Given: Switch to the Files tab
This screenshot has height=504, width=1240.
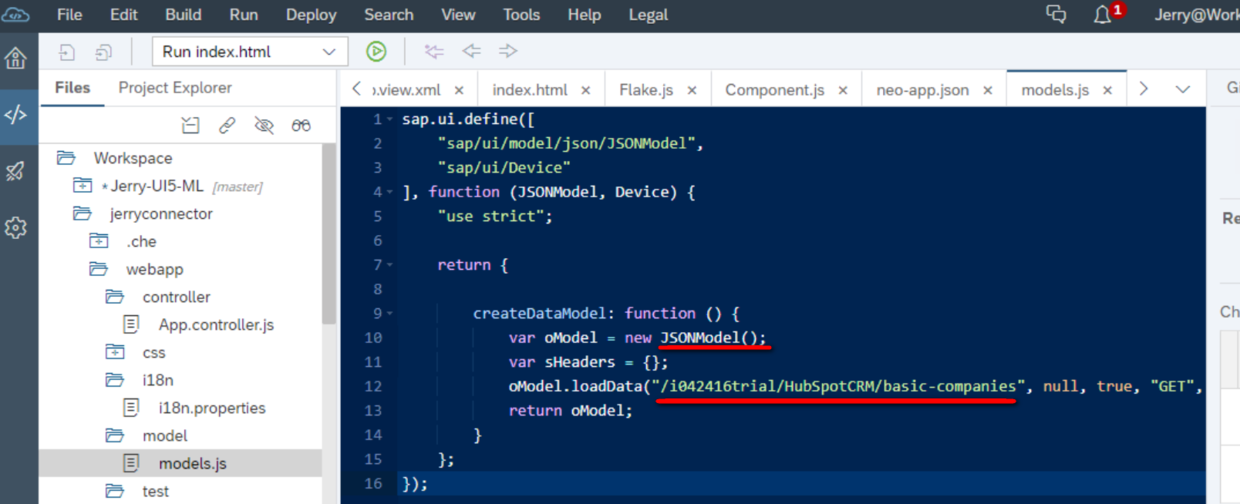Looking at the screenshot, I should 72,88.
